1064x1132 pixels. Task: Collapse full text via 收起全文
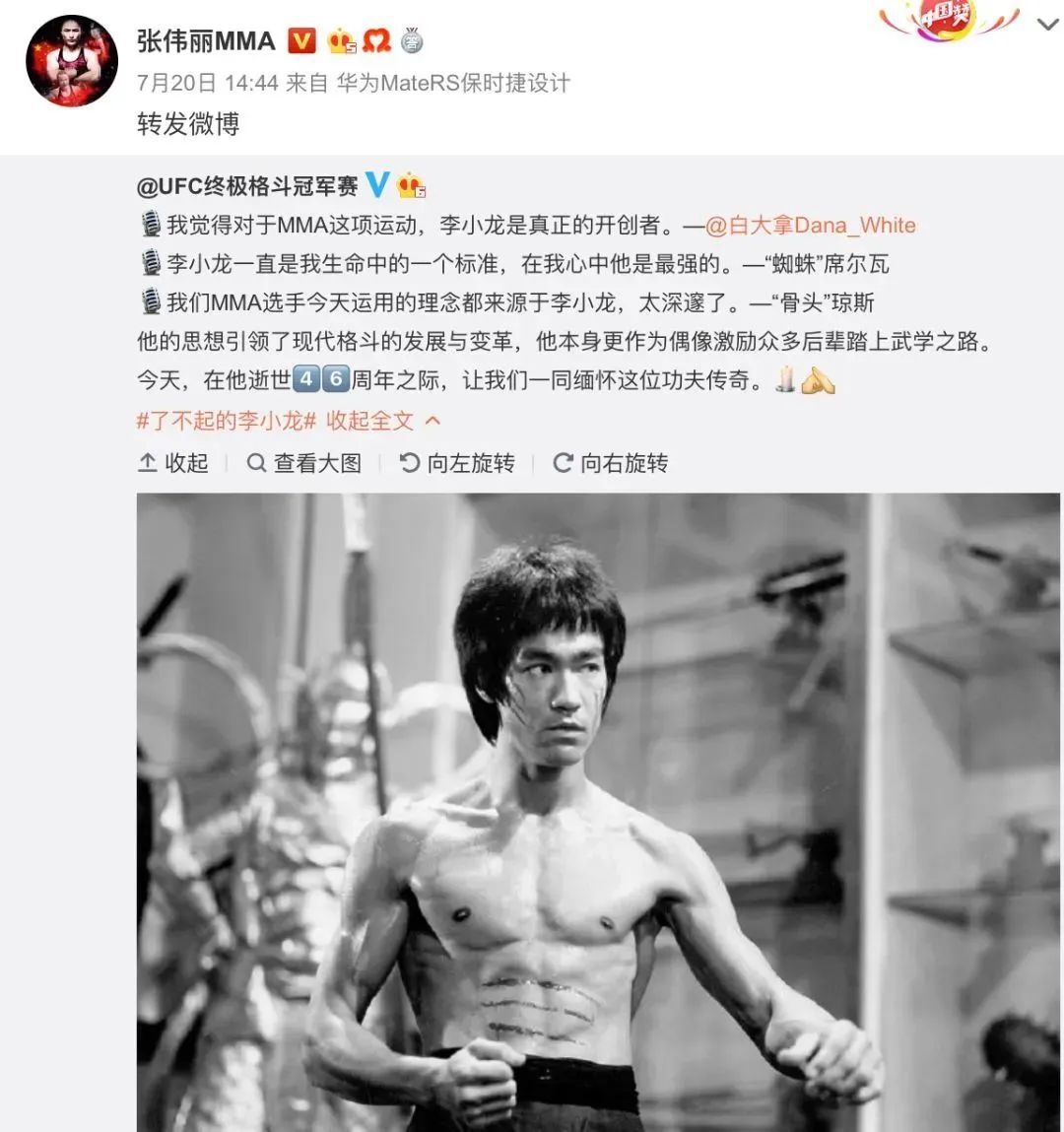tap(383, 420)
